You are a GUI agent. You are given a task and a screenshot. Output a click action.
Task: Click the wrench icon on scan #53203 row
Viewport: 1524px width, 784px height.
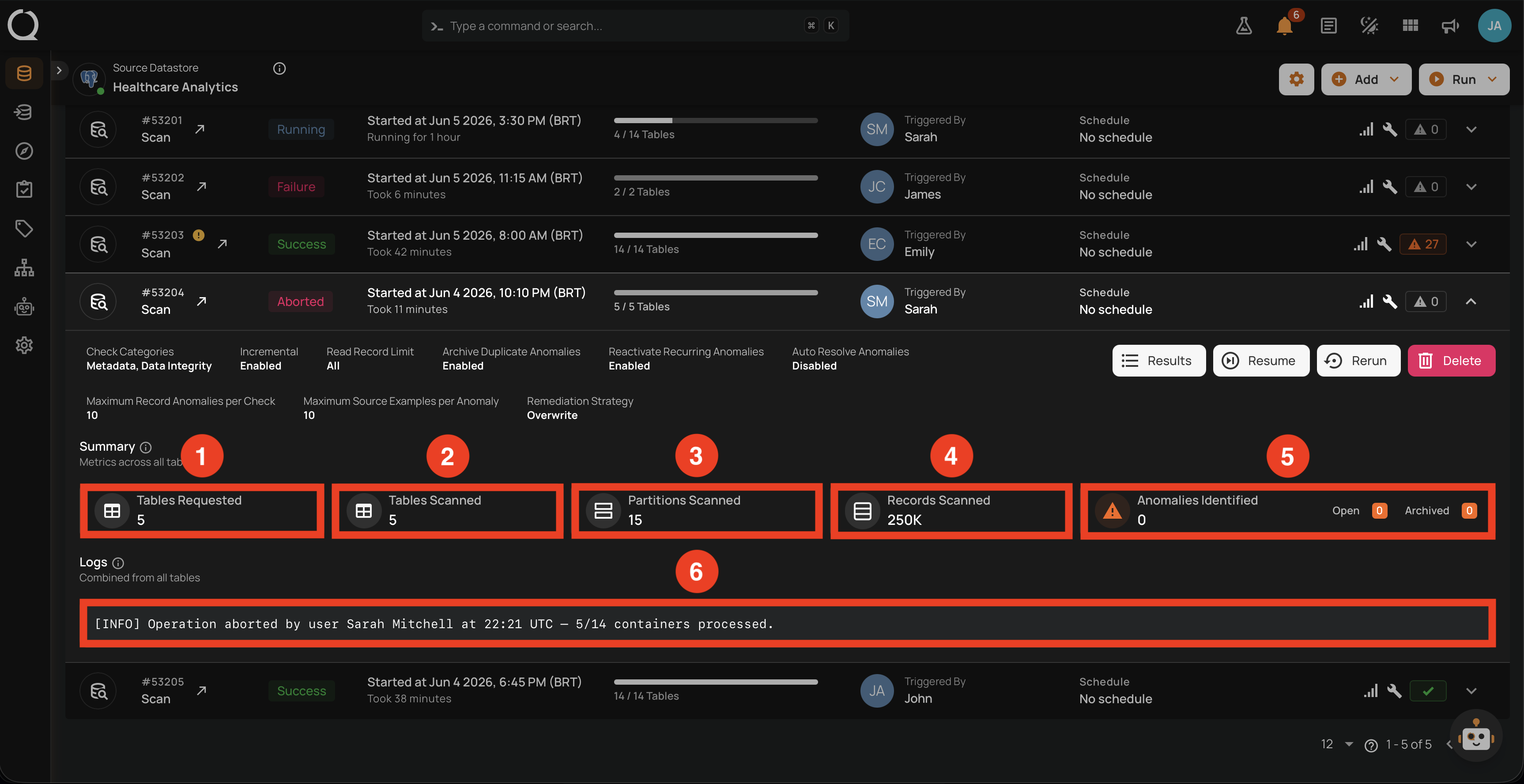point(1384,244)
